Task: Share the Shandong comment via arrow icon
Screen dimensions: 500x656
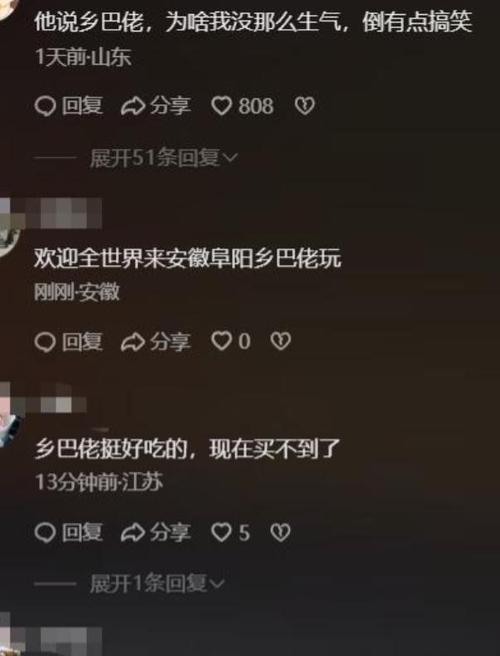Action: [x=133, y=106]
